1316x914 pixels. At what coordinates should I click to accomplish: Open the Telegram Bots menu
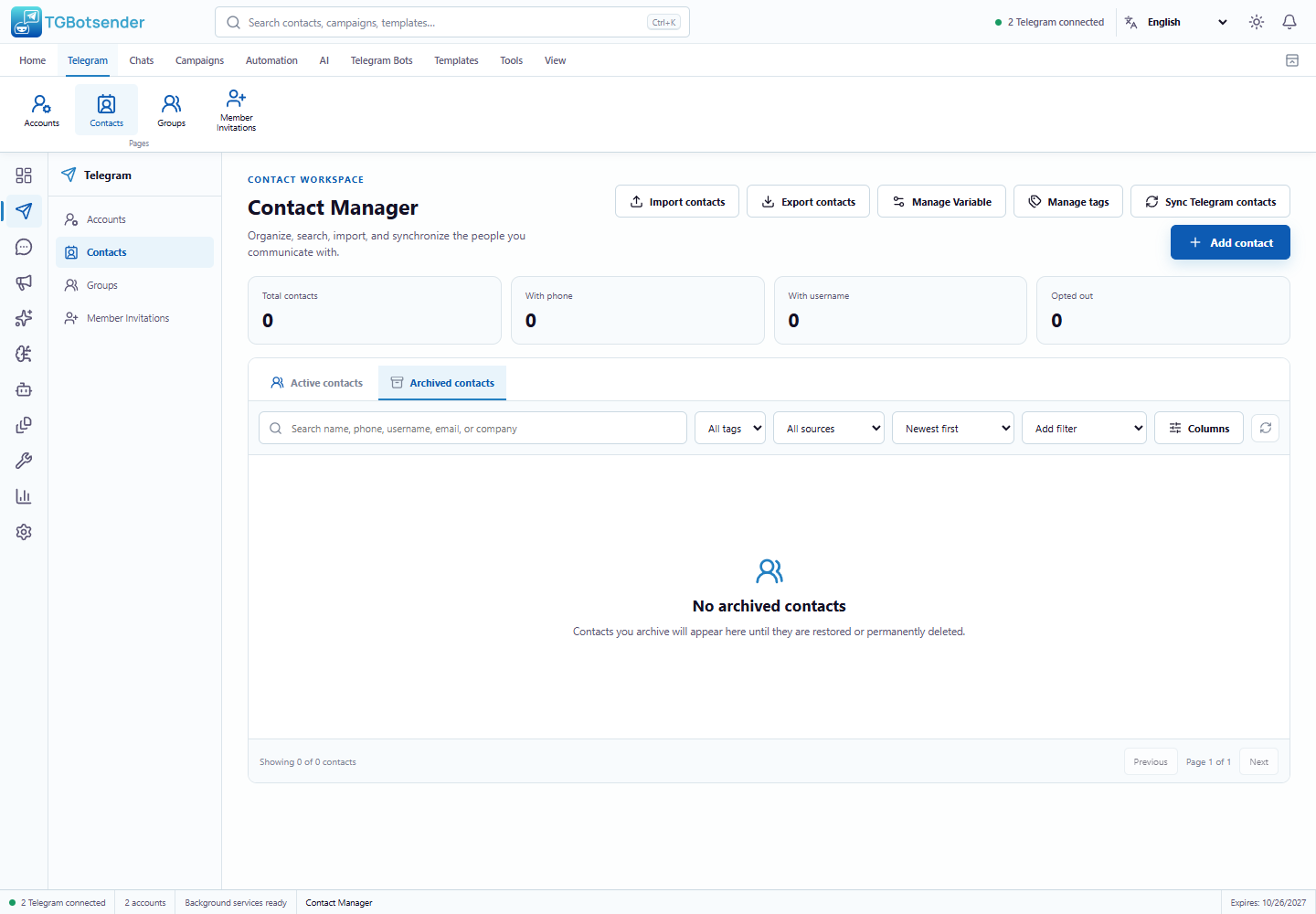pyautogui.click(x=381, y=60)
